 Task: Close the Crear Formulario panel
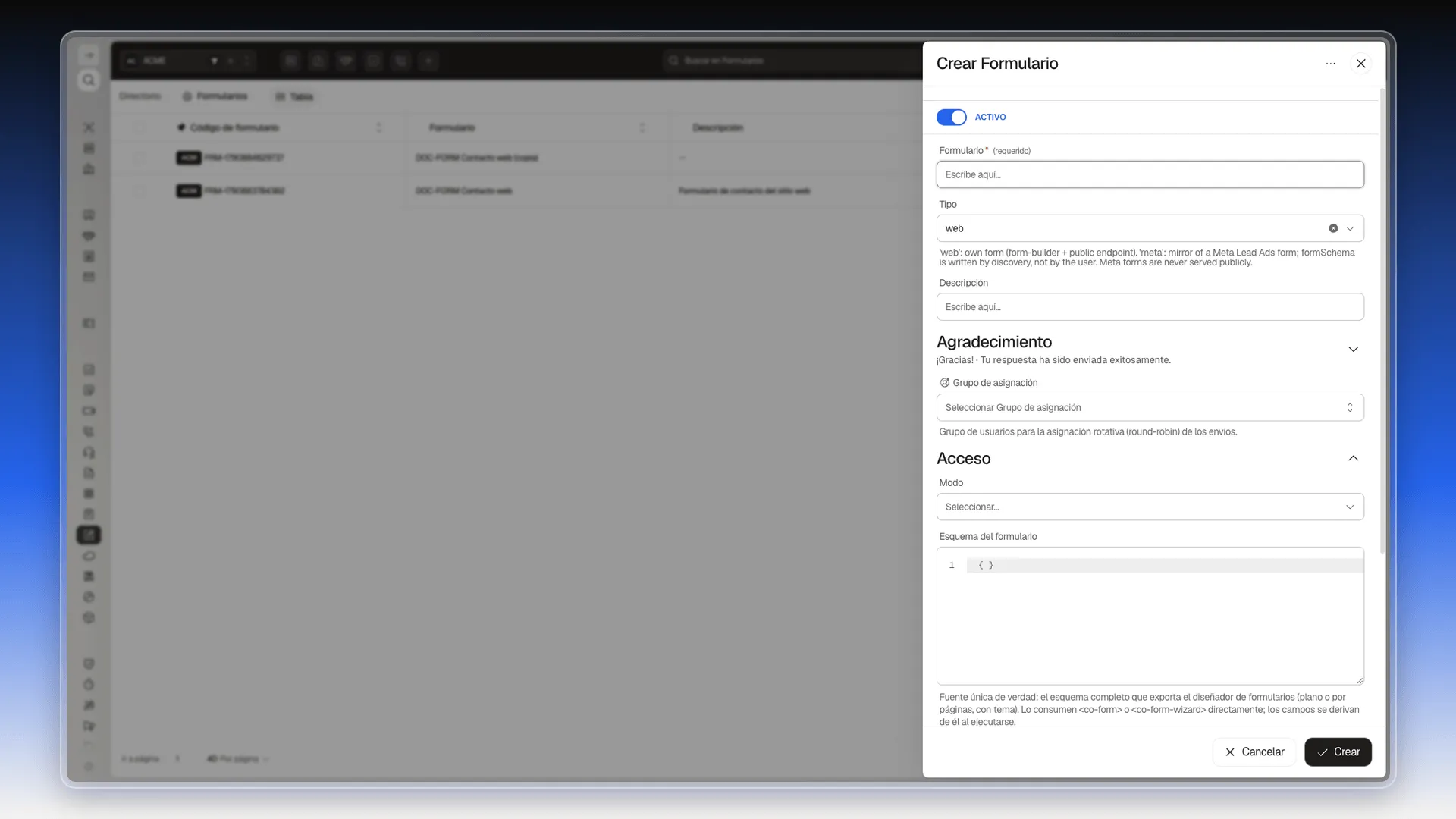point(1360,64)
